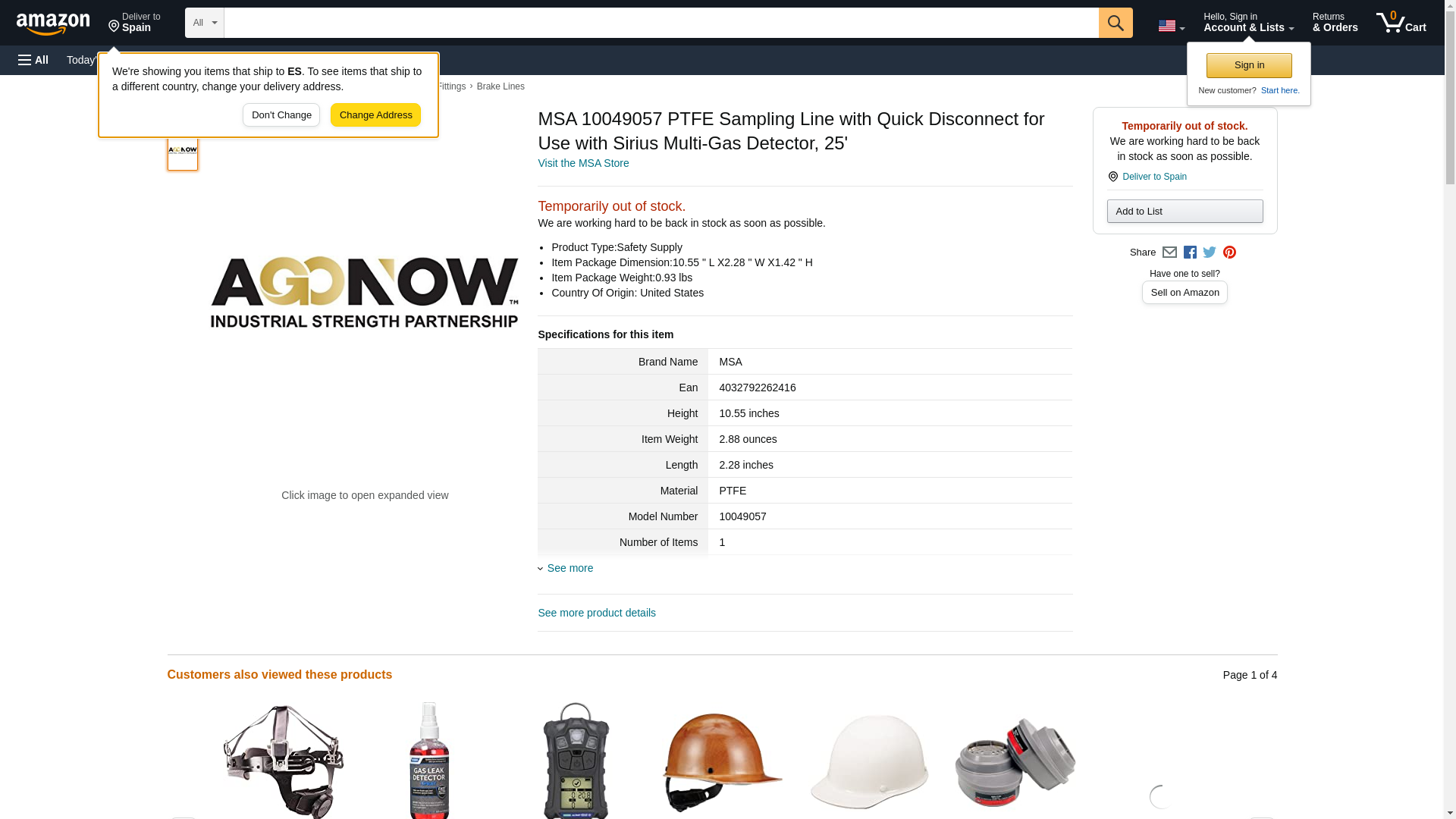1456x819 pixels.
Task: Open the cart icon
Action: [1401, 23]
